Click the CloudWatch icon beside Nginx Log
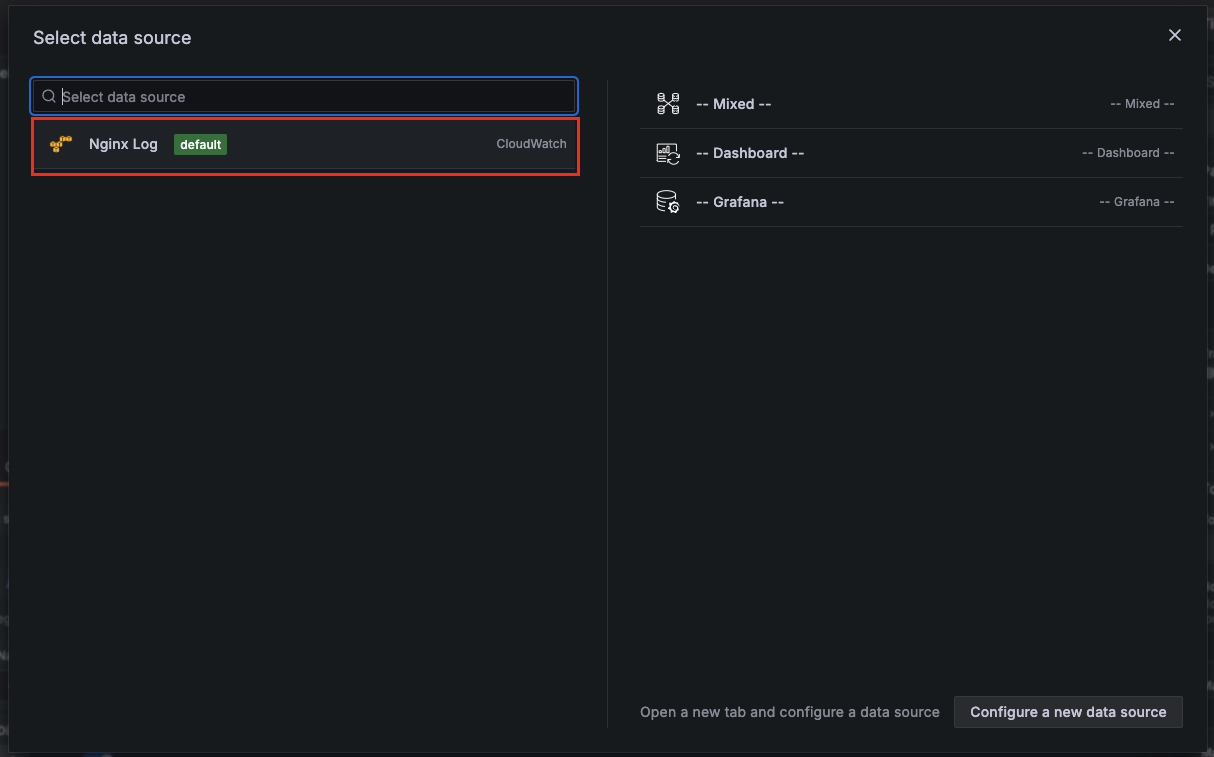The image size is (1214, 757). tap(61, 144)
